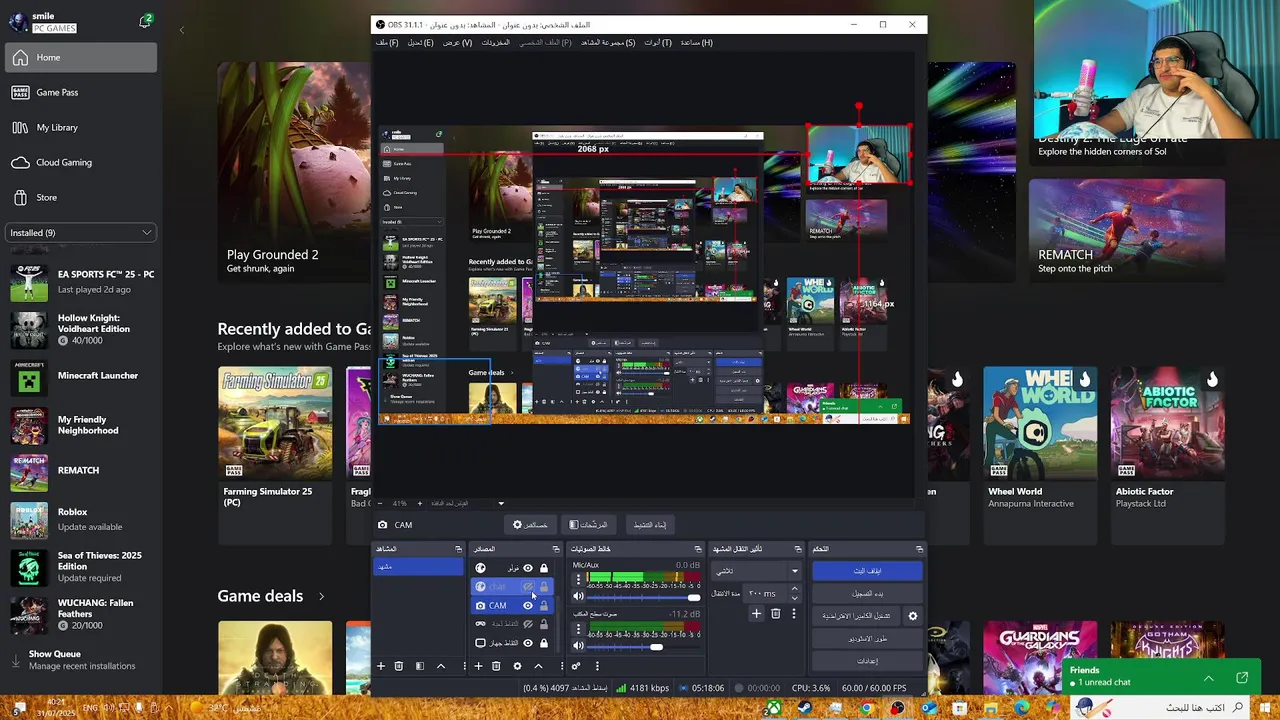Toggle visibility of the chat source
The image size is (1280, 720).
point(528,587)
